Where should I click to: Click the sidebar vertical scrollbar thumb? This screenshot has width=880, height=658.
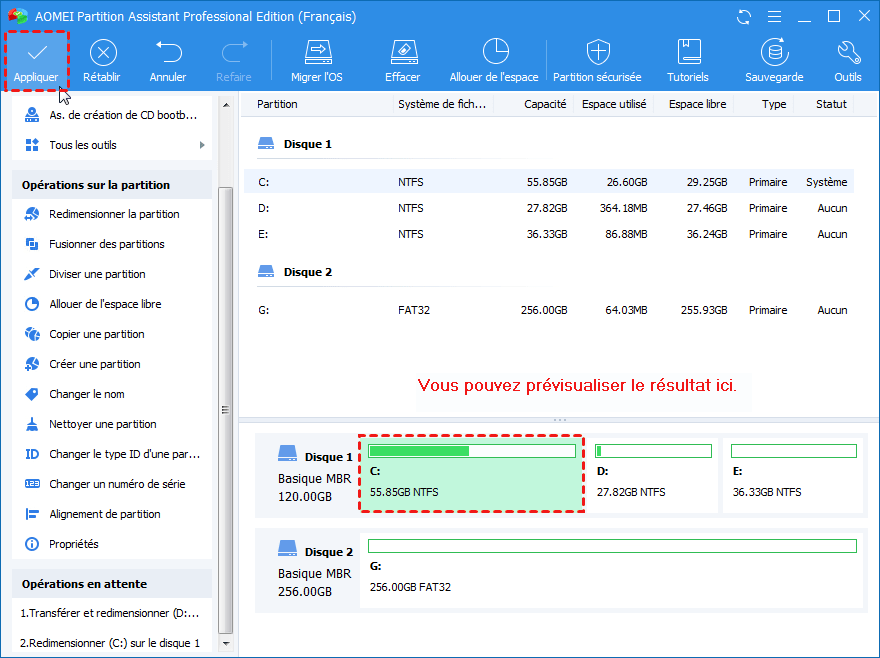point(226,410)
